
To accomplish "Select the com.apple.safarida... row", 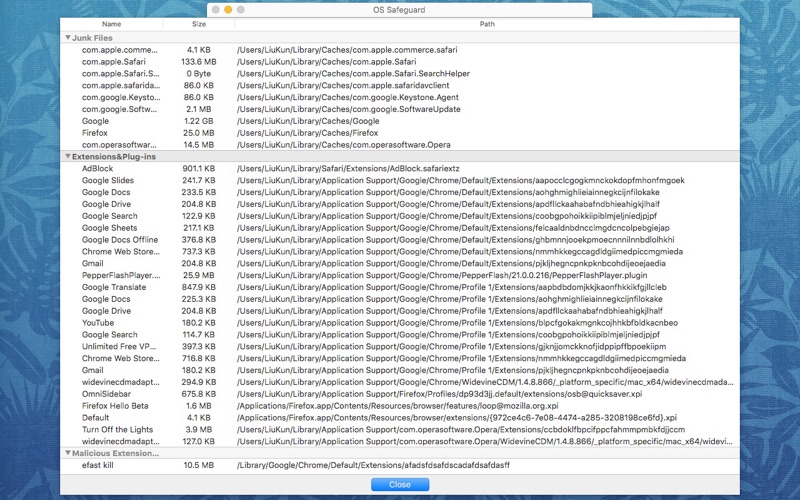I will 399,85.
